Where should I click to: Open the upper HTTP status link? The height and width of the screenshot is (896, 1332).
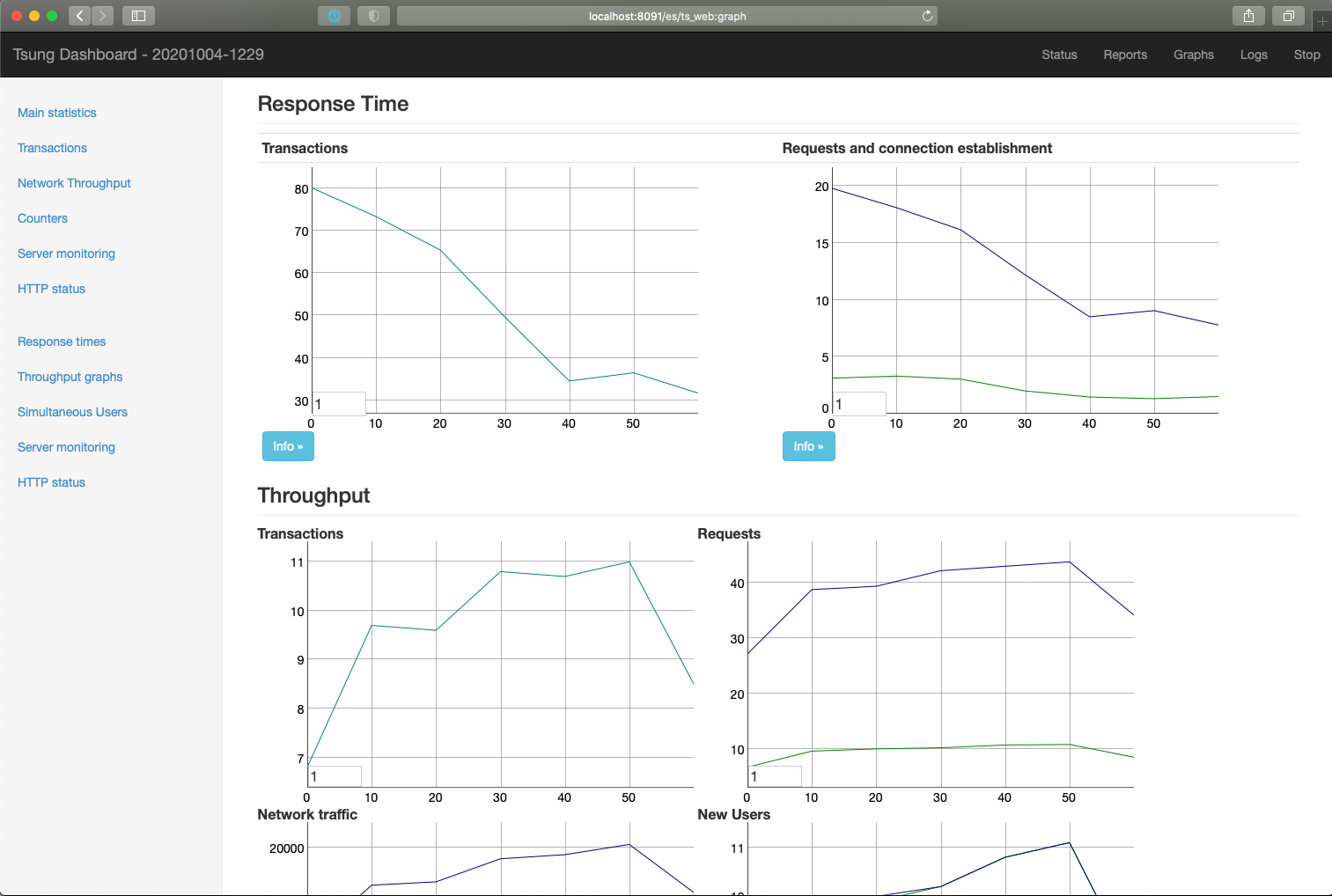[x=51, y=289]
